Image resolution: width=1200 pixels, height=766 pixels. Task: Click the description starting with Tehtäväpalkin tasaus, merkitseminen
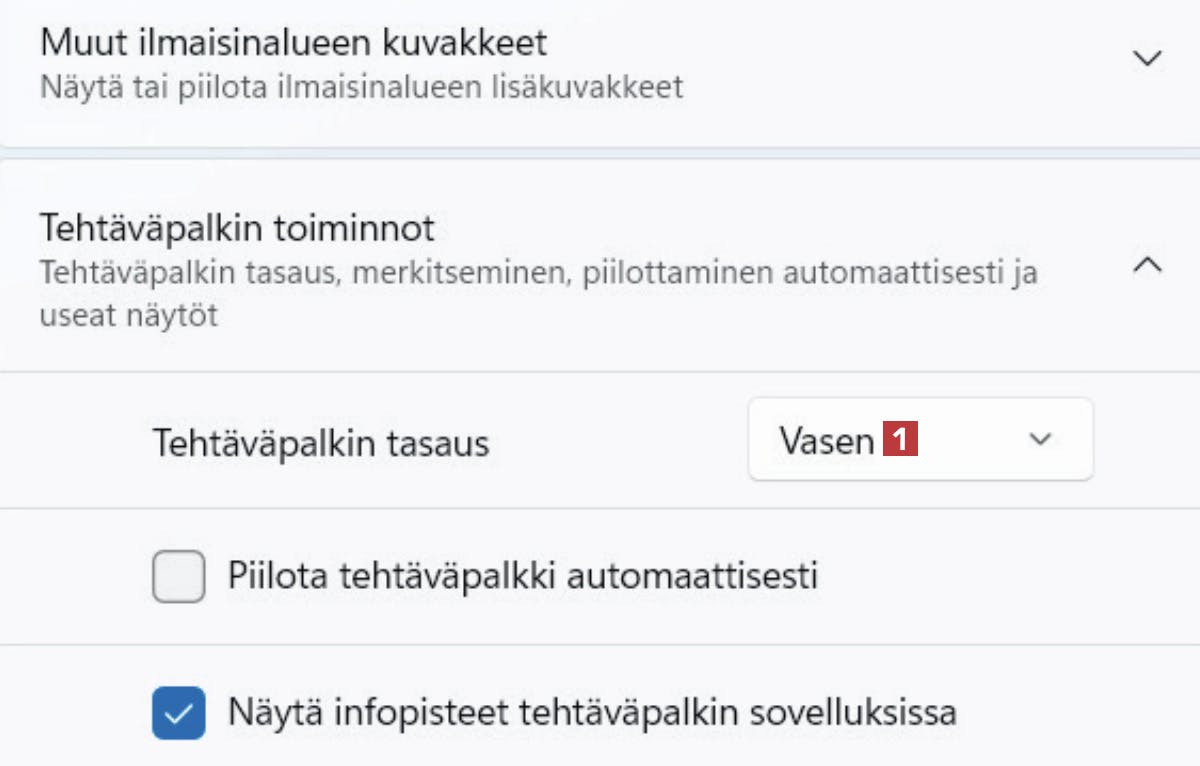coord(538,272)
